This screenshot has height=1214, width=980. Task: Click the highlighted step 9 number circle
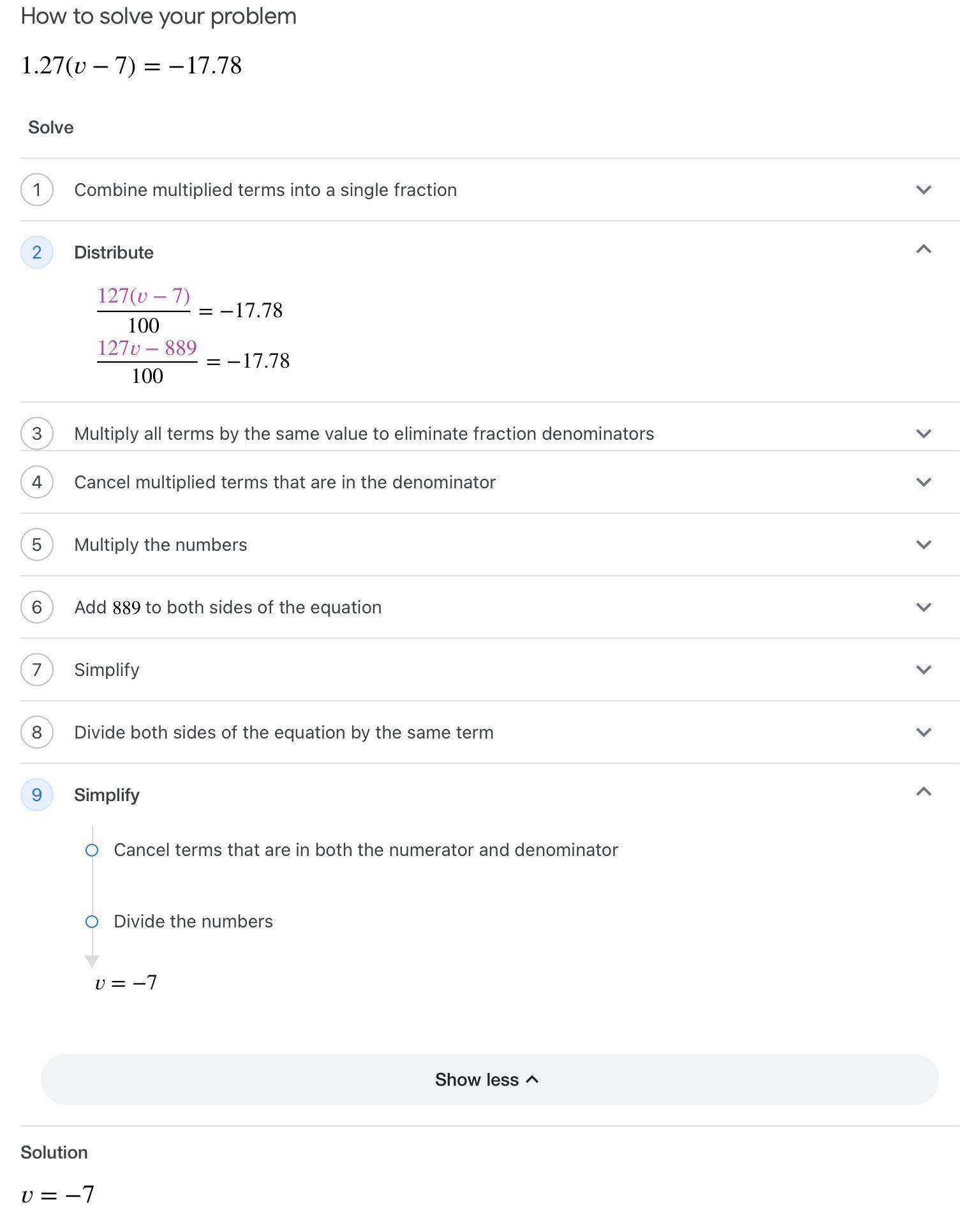(37, 795)
